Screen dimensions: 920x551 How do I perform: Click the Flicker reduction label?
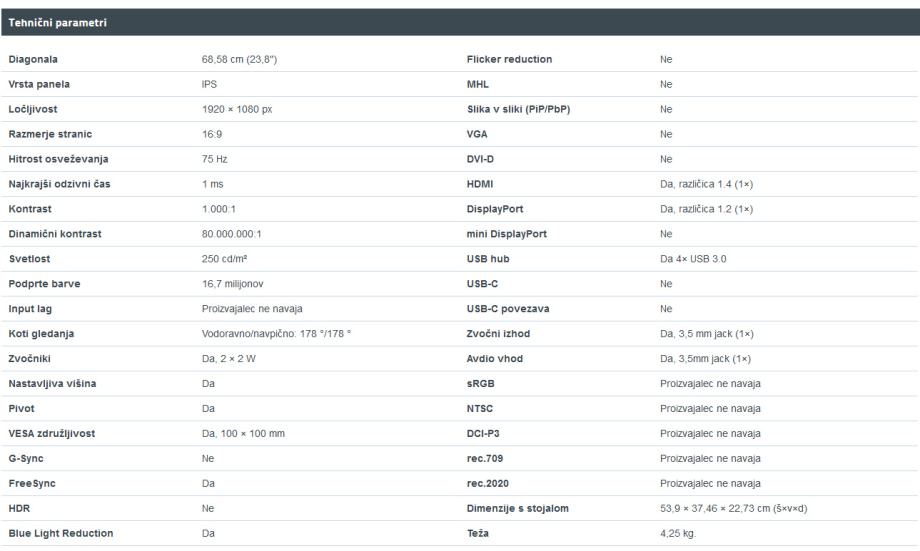click(509, 59)
